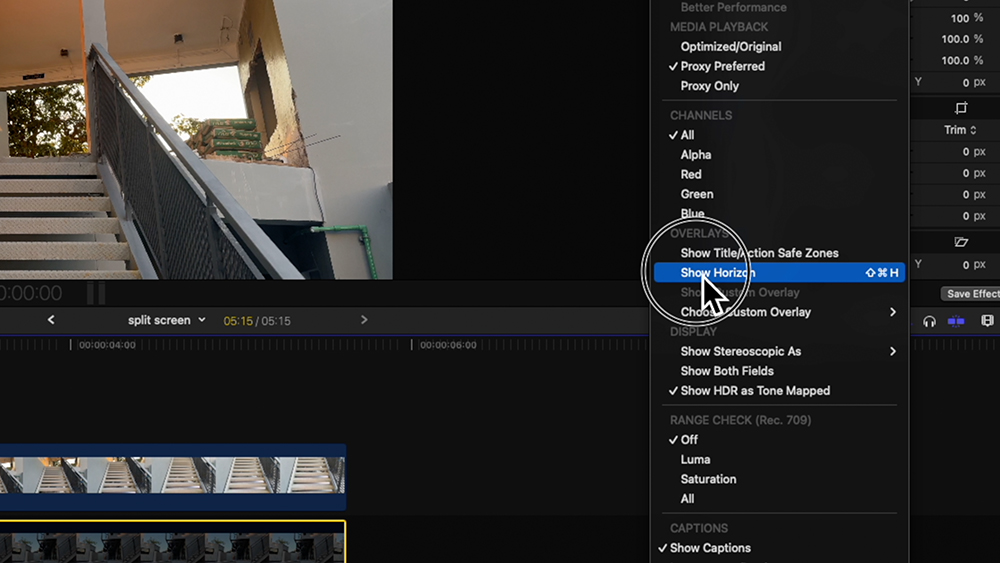1000x563 pixels.
Task: Choose Show Title/Action Safe Zones
Action: 759,253
